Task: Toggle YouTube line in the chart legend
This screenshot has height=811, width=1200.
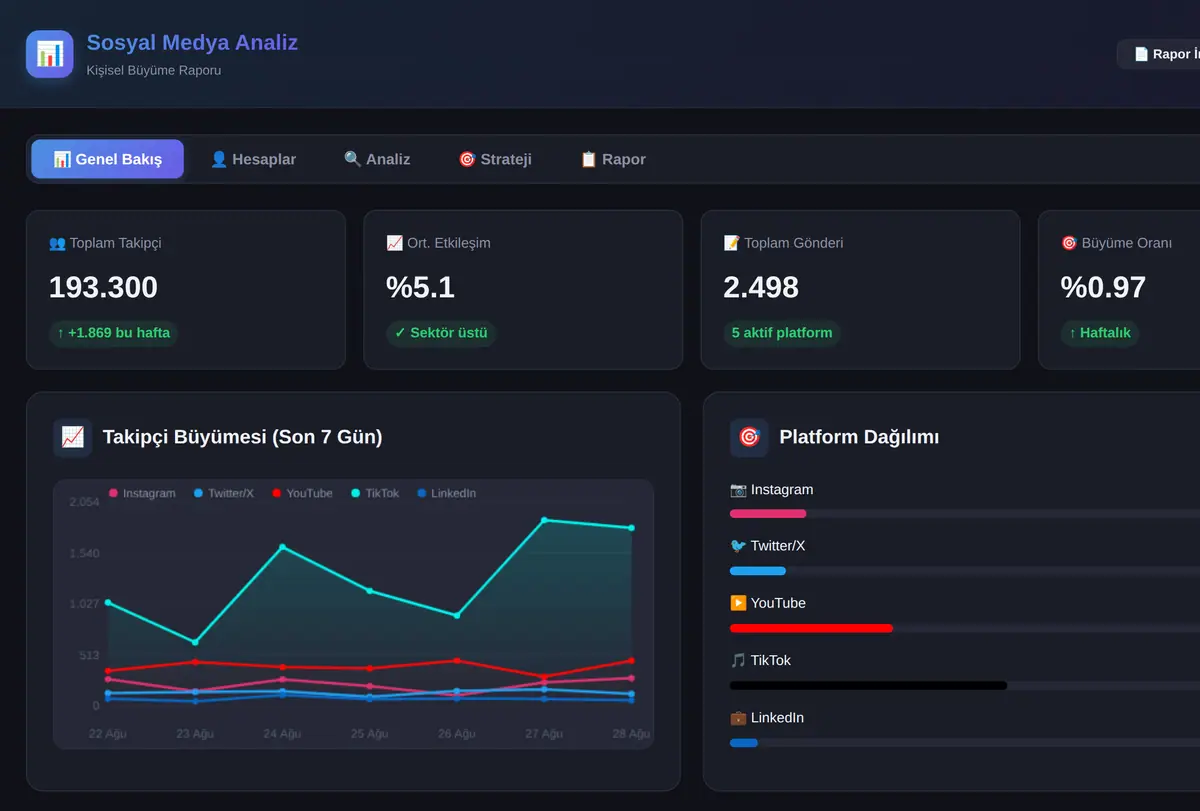Action: [302, 493]
